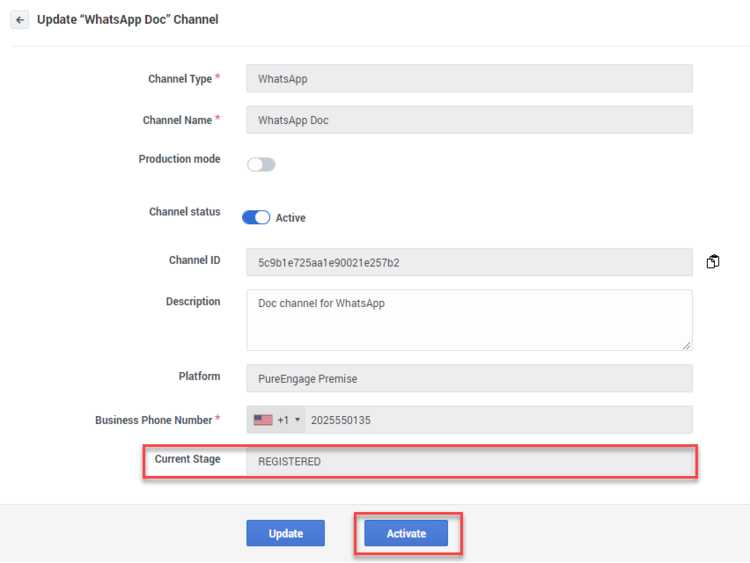750x563 pixels.
Task: Click the Active label beside status toggle
Action: coord(291,218)
